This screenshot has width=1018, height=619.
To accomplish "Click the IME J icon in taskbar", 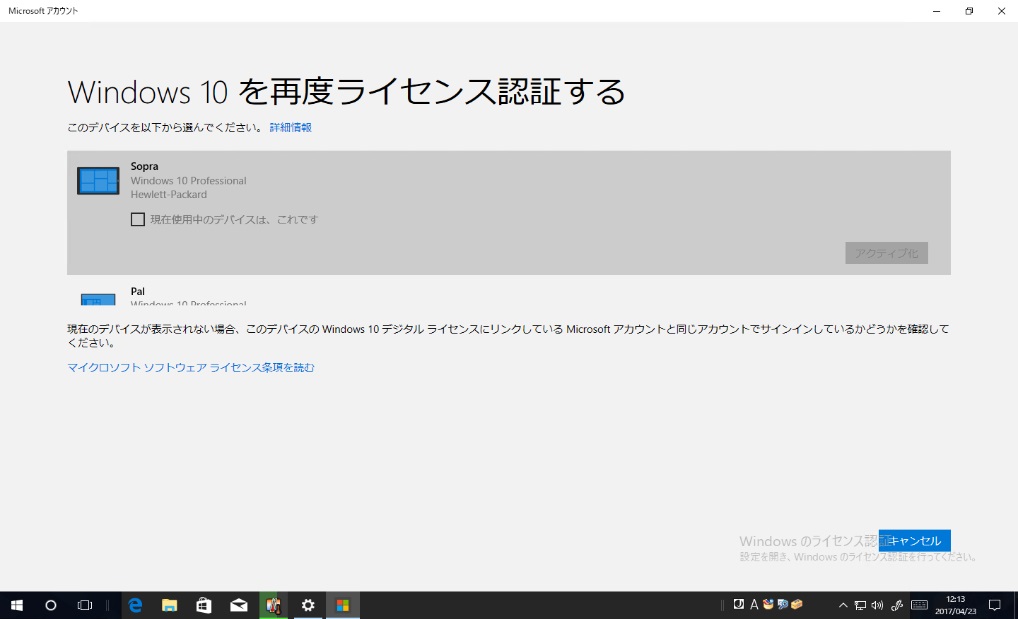I will click(739, 604).
